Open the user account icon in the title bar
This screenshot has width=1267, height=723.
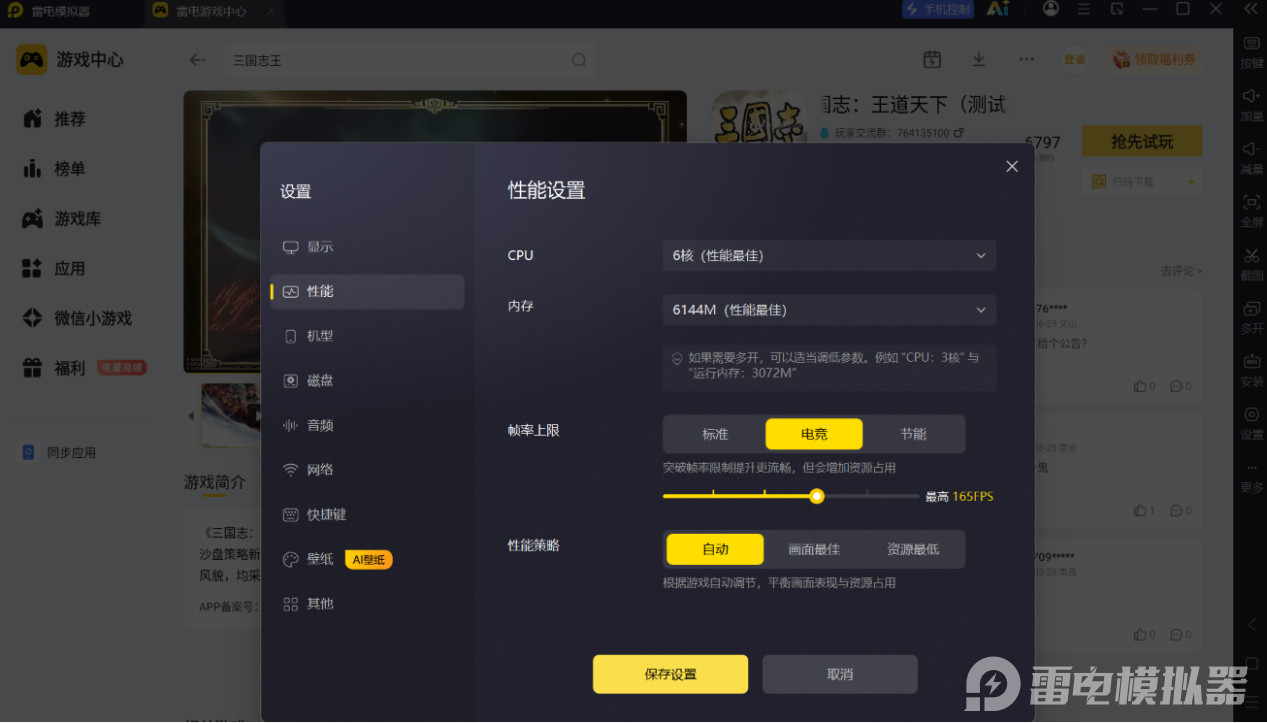point(1050,9)
